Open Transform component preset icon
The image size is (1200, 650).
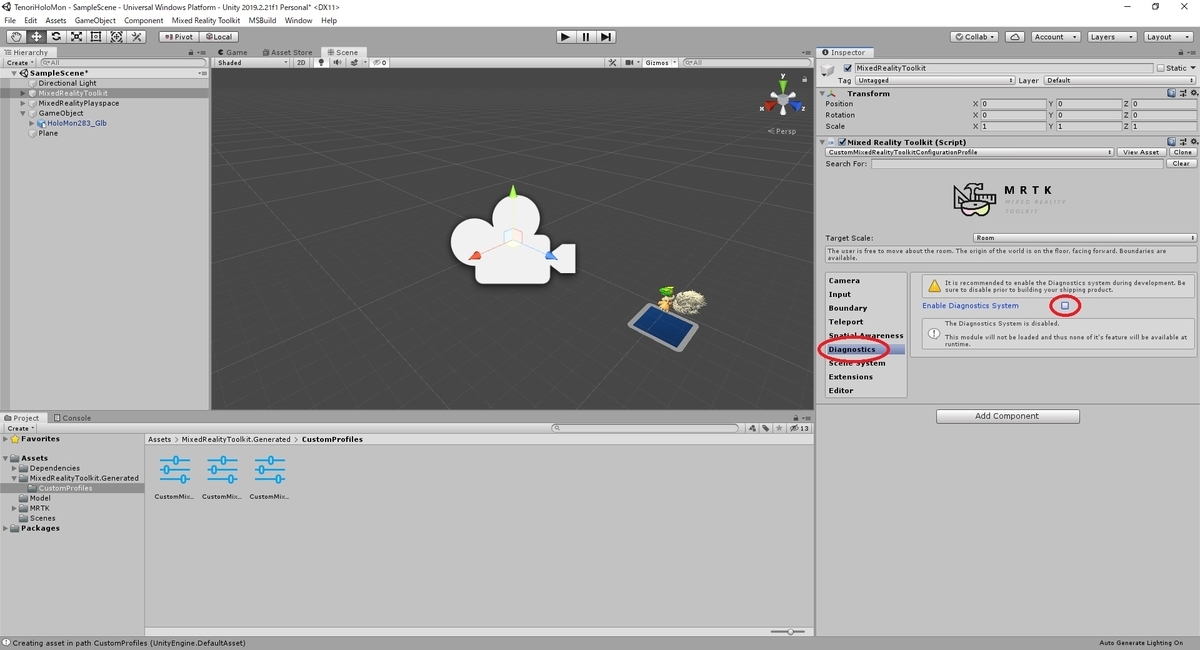click(x=1181, y=93)
